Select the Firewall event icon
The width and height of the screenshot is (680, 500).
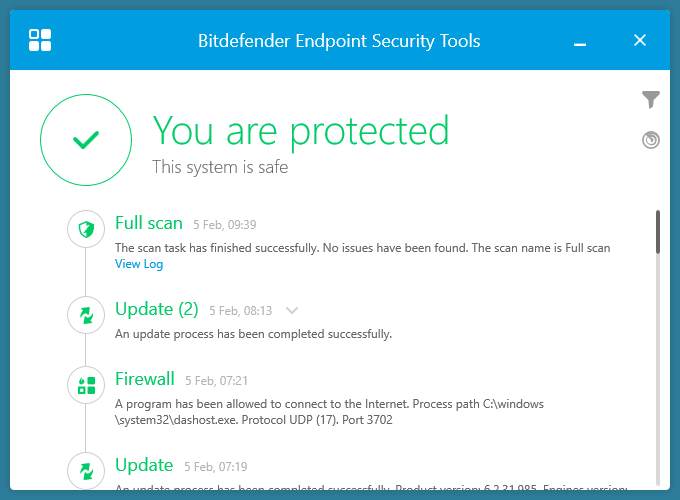coord(86,385)
